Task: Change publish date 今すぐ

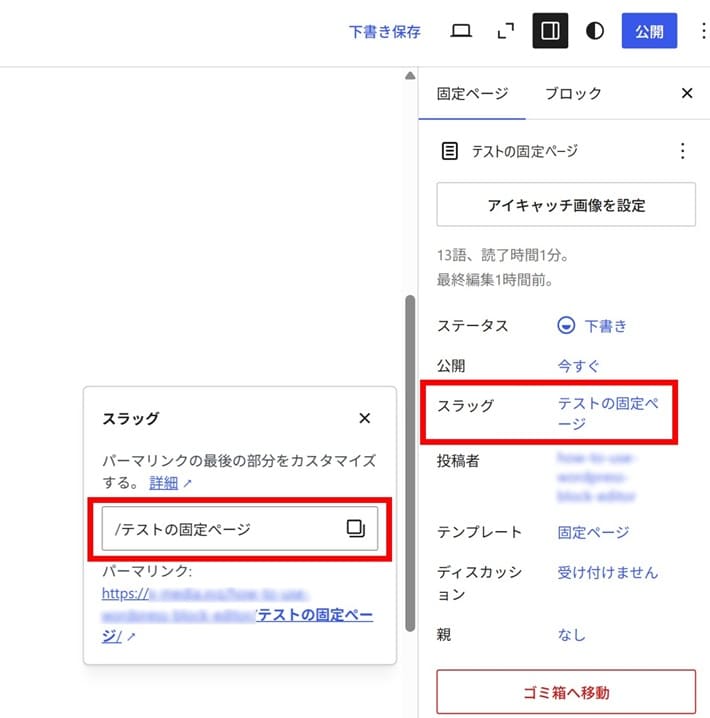Action: [578, 366]
